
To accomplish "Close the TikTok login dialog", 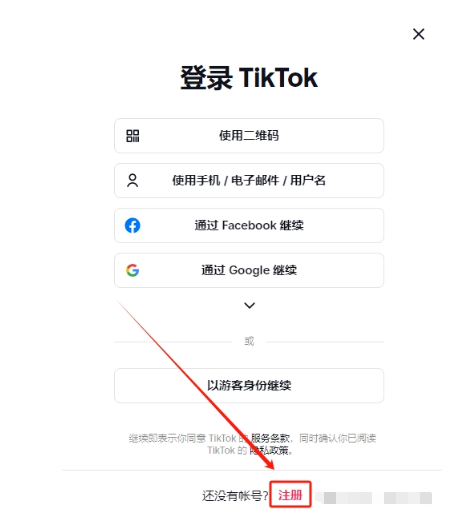I will (x=418, y=34).
